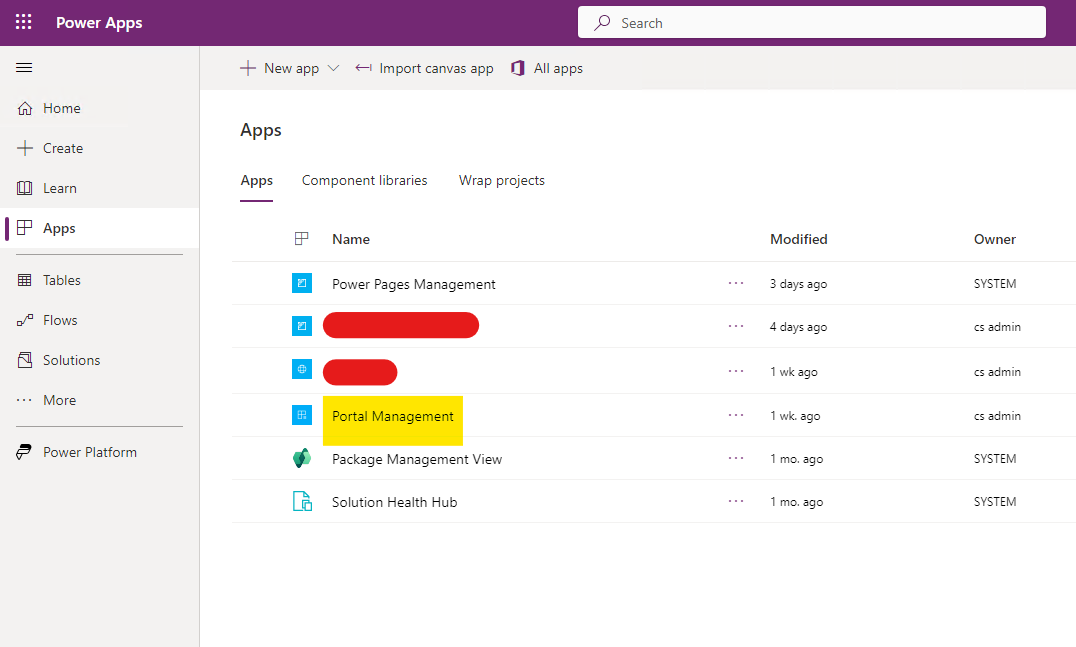Click '1 wk. ago' in Portal Management row
The width and height of the screenshot is (1076, 647).
795,416
